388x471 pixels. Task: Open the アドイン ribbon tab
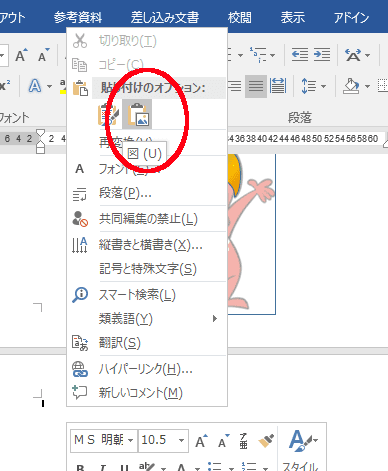[352, 17]
